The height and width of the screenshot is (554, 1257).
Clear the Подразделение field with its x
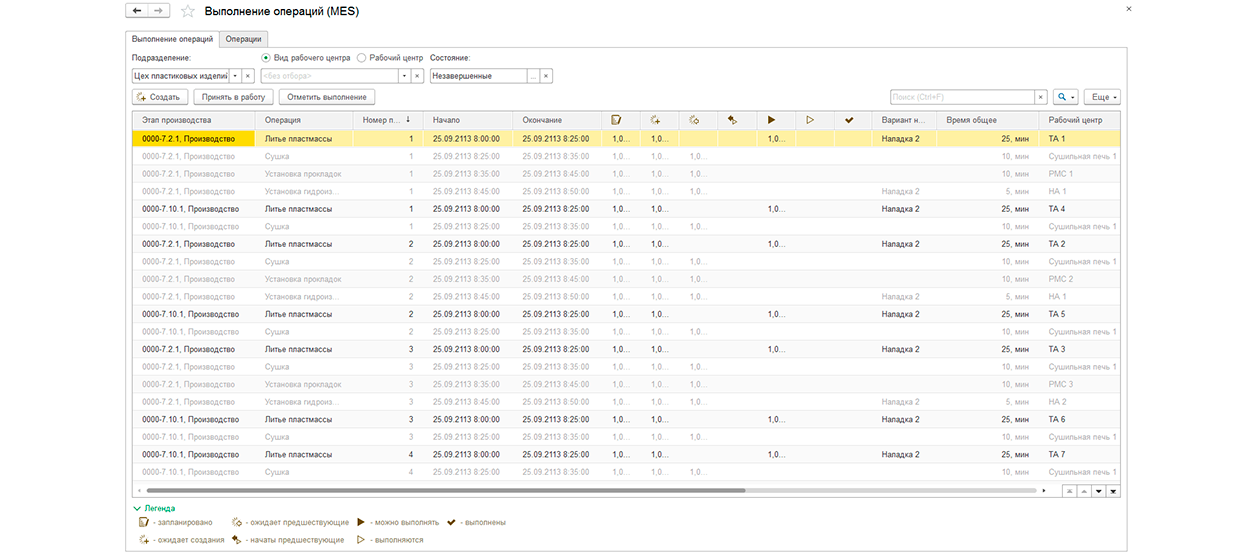[x=248, y=76]
